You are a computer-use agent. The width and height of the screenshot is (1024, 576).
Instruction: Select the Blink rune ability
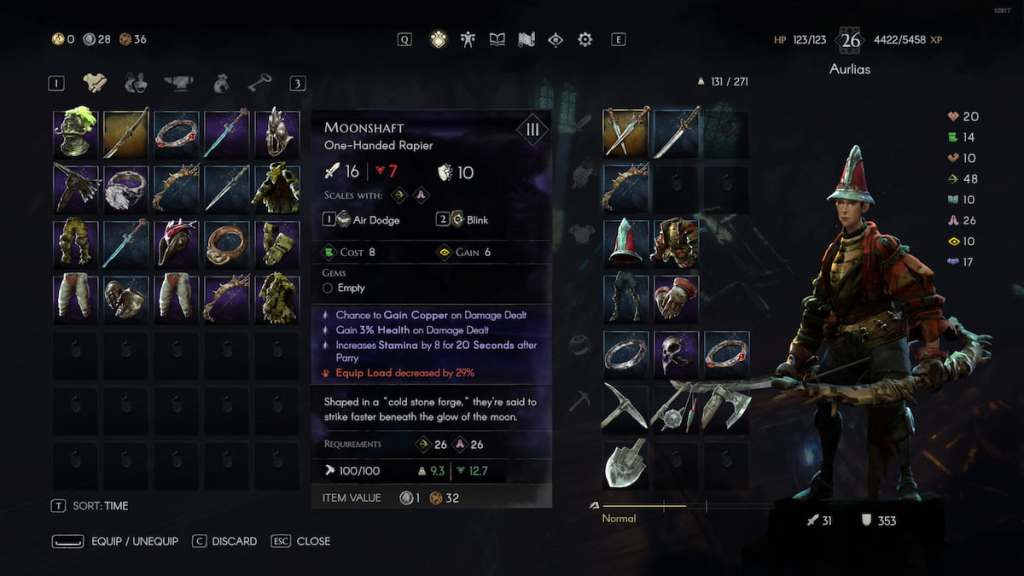click(x=462, y=220)
